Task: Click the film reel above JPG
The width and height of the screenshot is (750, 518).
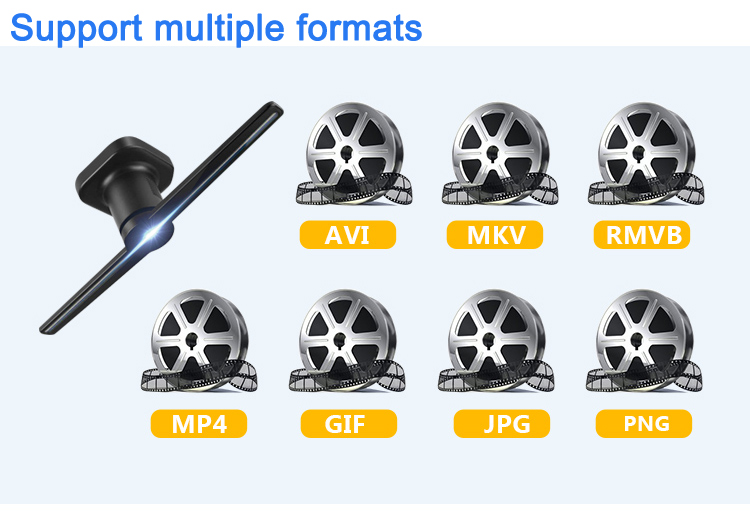Action: click(x=496, y=341)
